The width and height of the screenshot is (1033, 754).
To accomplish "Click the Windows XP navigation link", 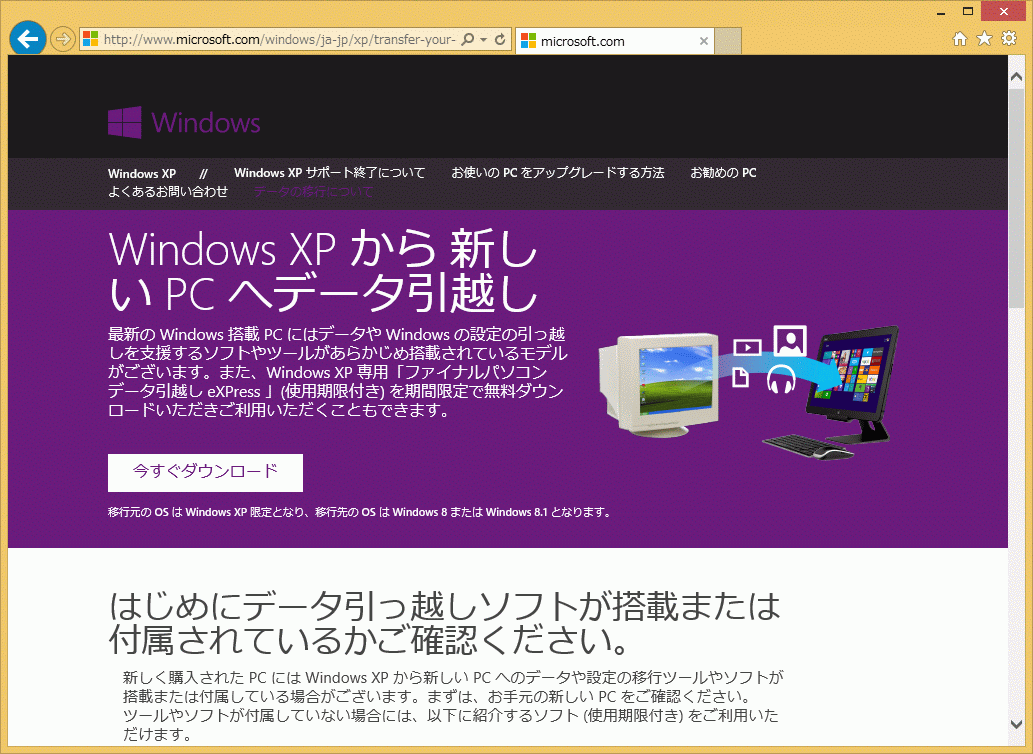I will [142, 173].
